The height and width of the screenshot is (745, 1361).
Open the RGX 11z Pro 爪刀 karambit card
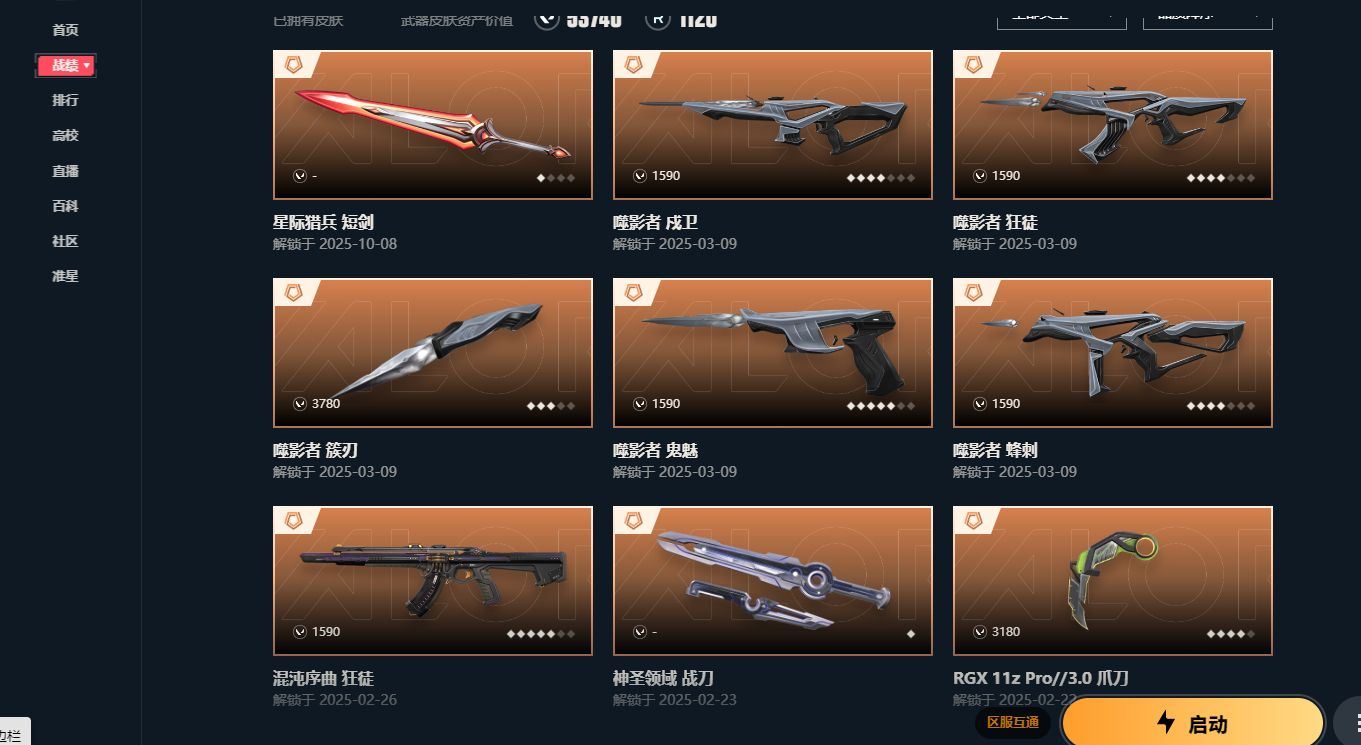[1113, 581]
